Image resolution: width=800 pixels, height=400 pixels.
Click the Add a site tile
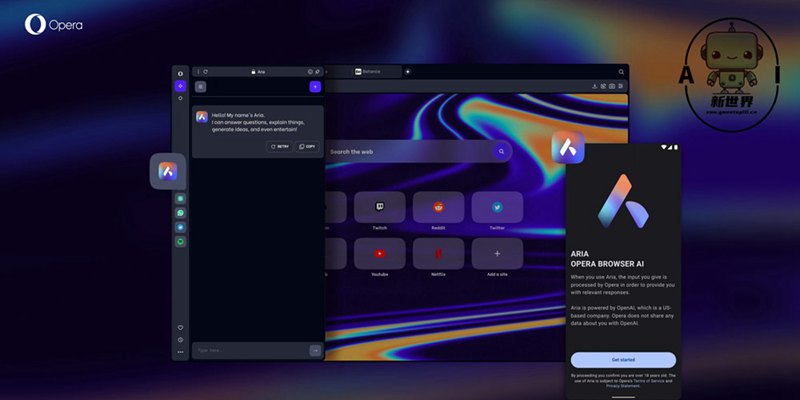click(x=497, y=253)
